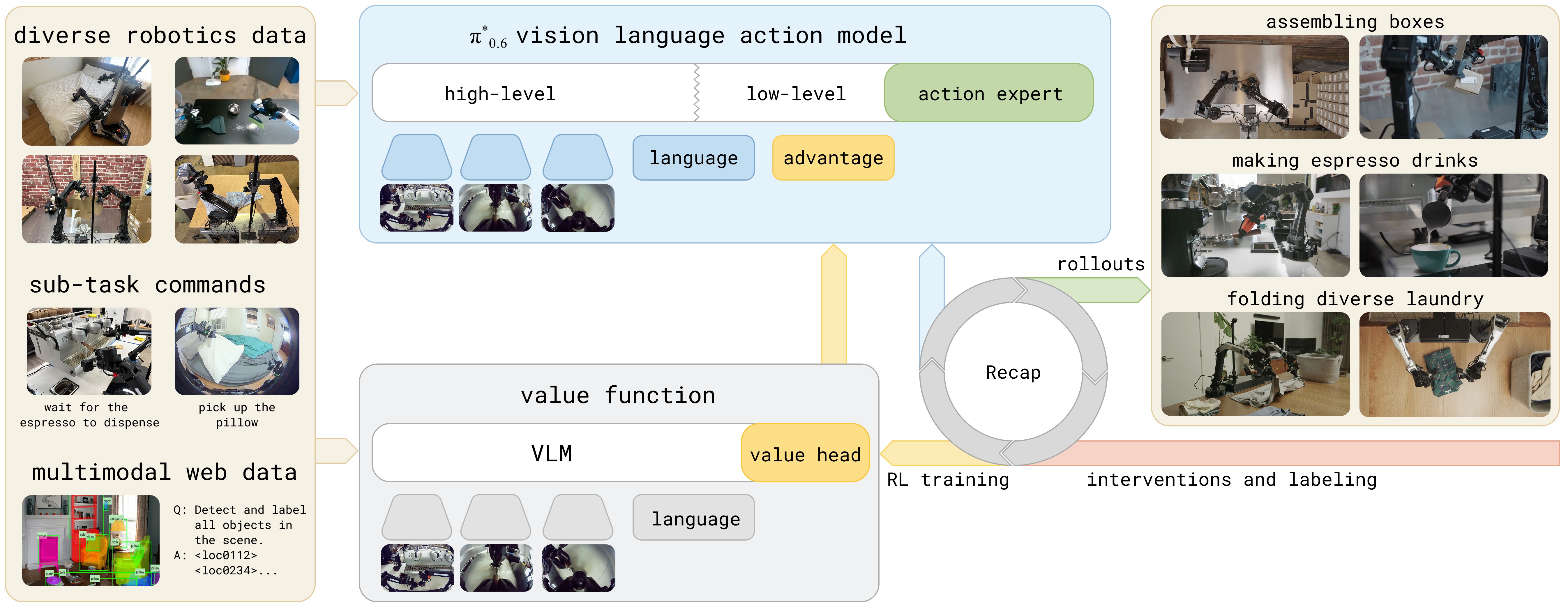Image resolution: width=1568 pixels, height=607 pixels.
Task: Click the '<loc0112>' answer text
Action: click(x=226, y=555)
